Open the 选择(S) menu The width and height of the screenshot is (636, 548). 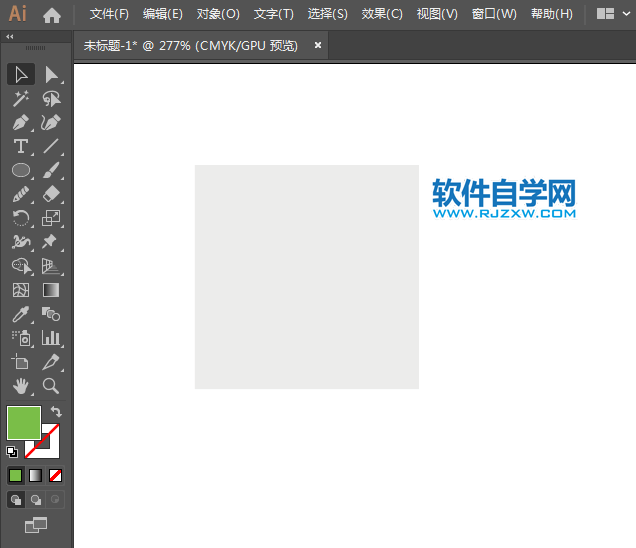tap(328, 14)
